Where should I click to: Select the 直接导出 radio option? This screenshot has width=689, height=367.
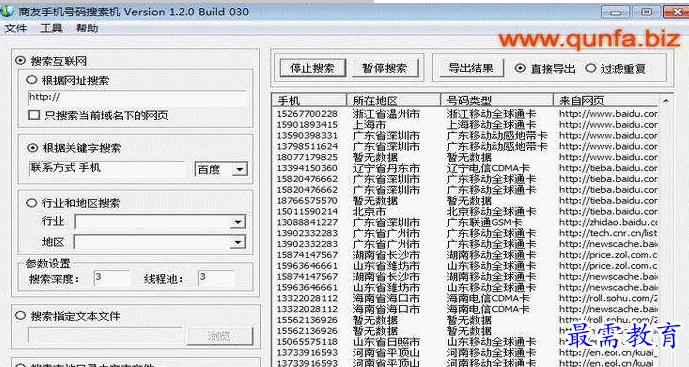520,69
